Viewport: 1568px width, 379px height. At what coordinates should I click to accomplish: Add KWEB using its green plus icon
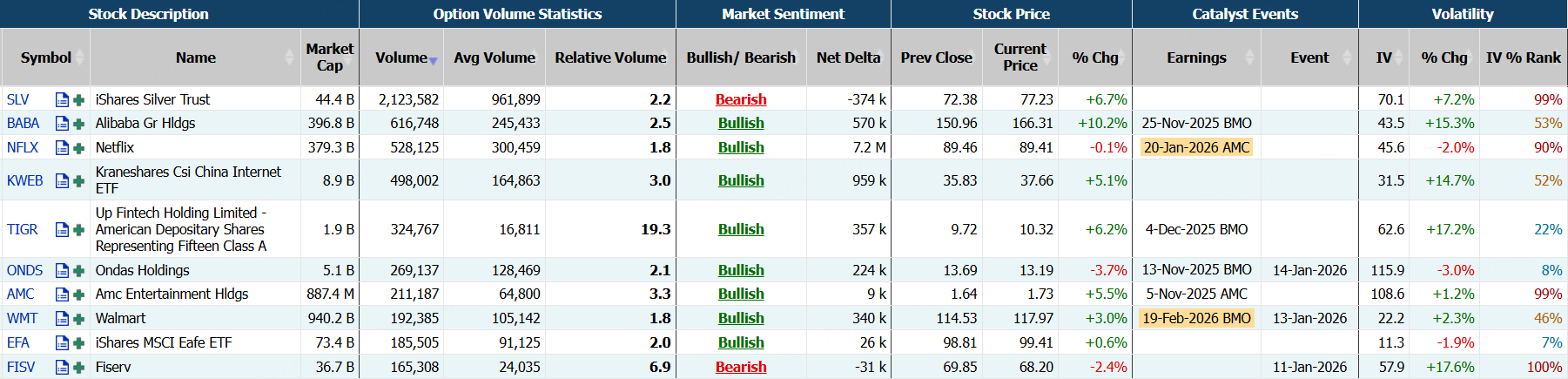(78, 181)
